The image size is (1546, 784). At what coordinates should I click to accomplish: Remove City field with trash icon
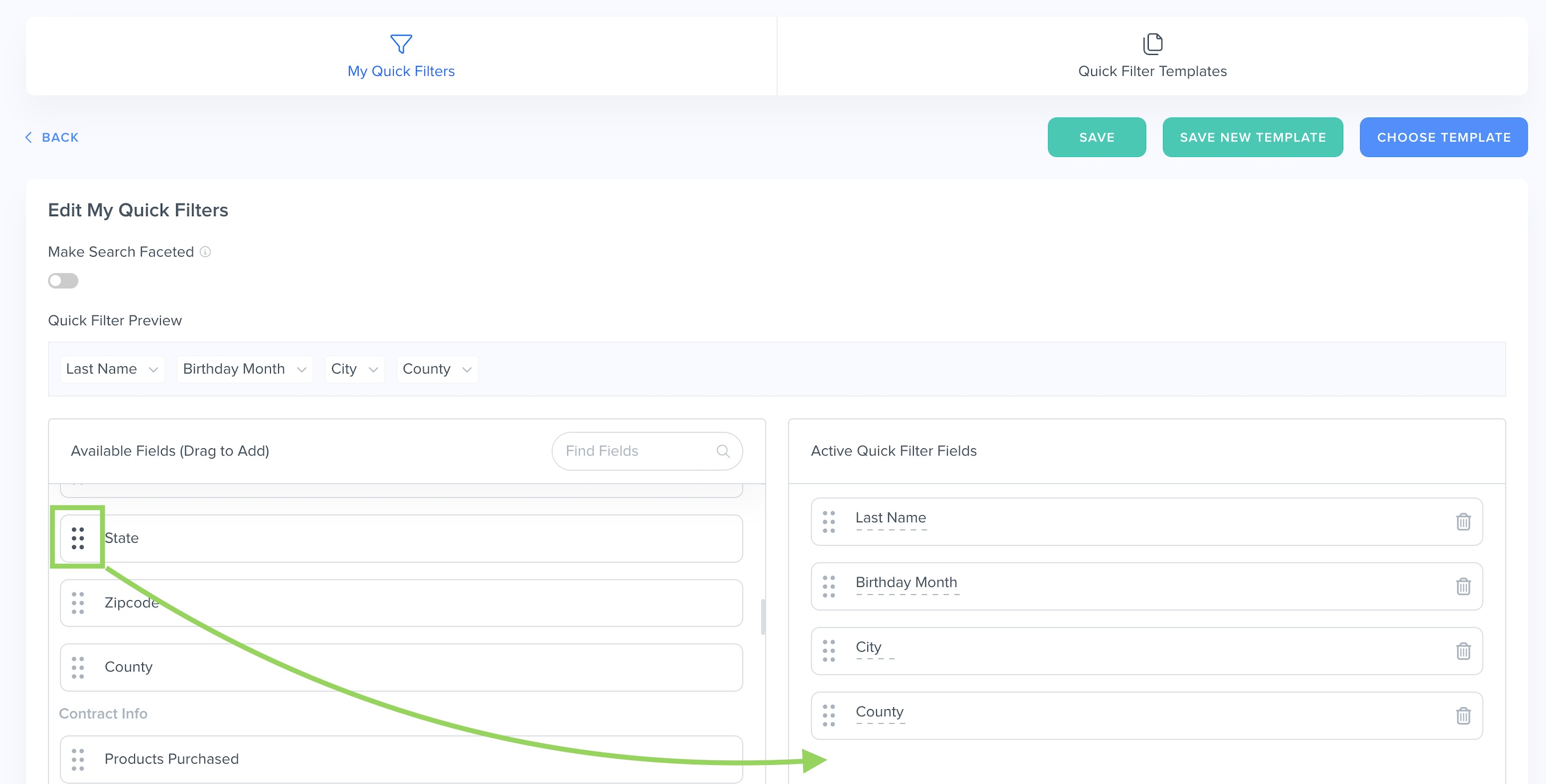(x=1463, y=651)
